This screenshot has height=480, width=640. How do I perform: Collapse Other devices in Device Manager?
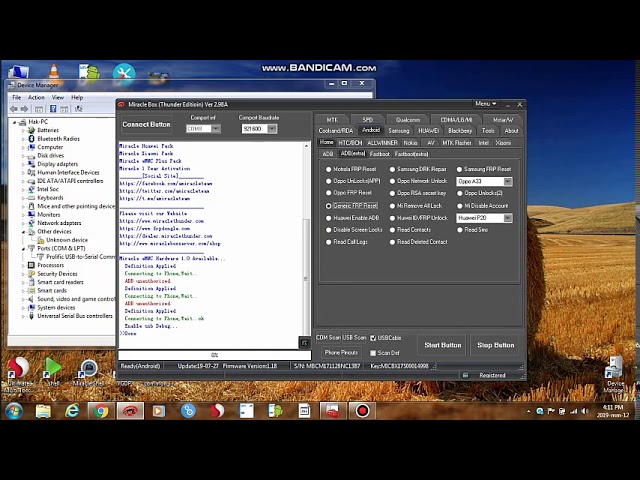(23, 231)
